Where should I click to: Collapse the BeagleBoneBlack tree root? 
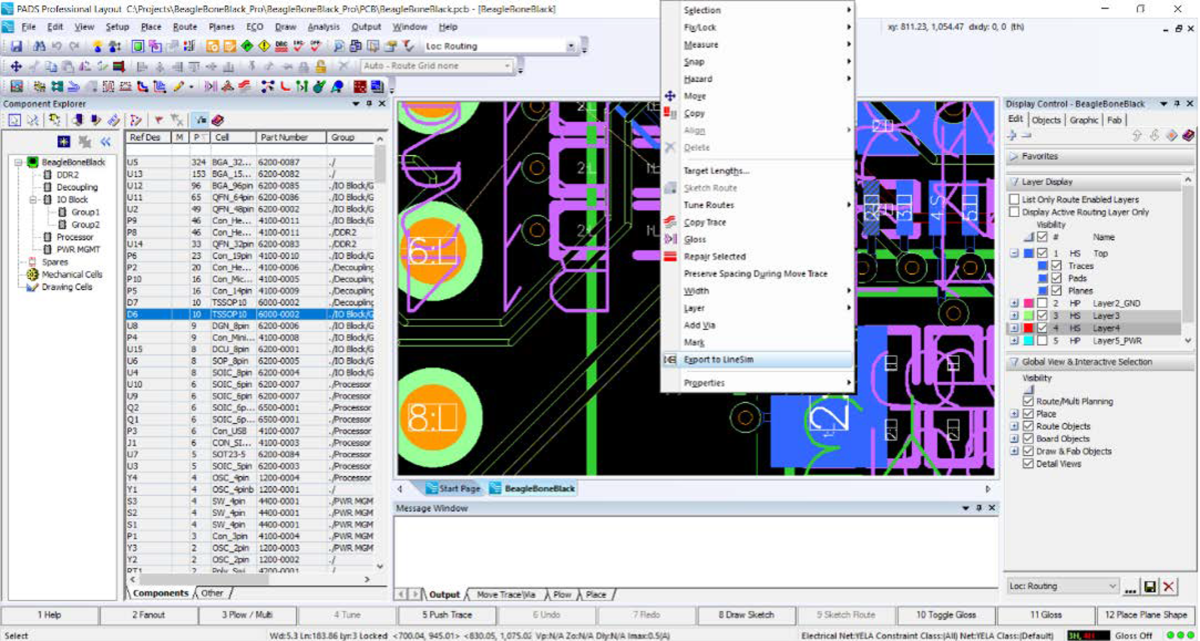(x=18, y=162)
